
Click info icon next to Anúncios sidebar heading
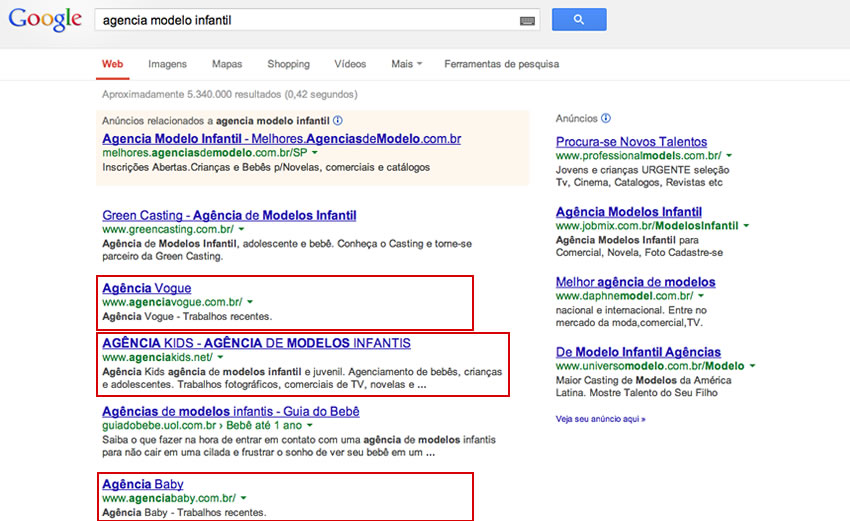click(x=606, y=118)
